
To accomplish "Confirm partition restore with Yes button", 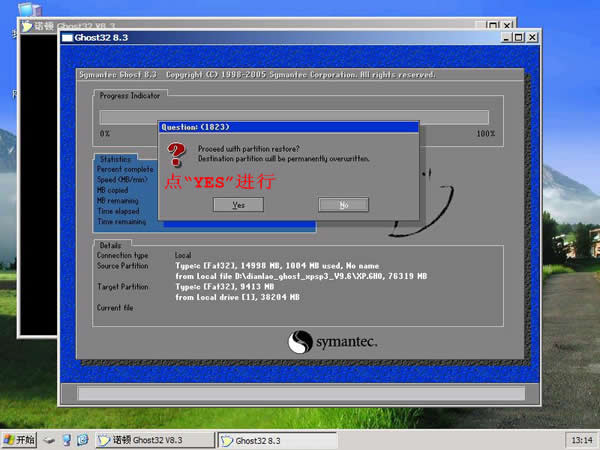I will coord(238,205).
